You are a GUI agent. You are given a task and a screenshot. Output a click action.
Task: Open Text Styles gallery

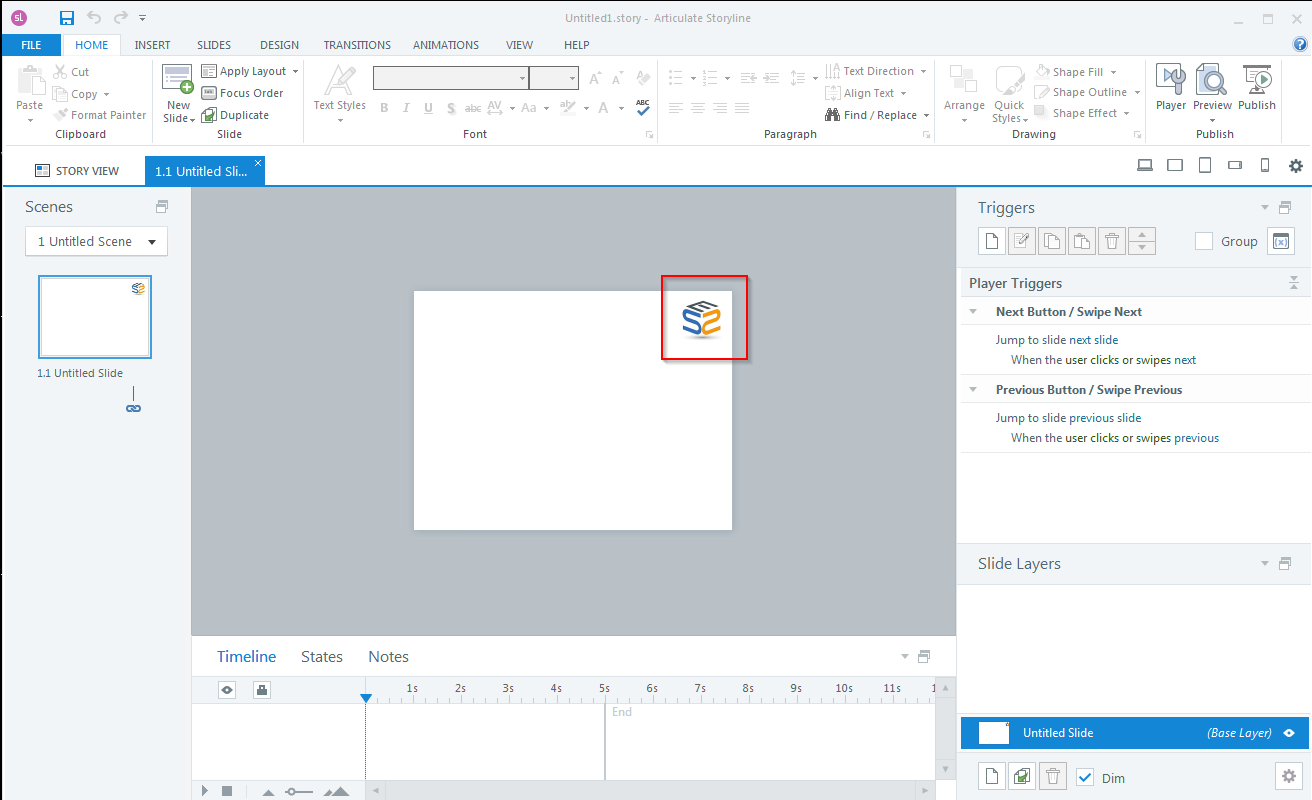pos(340,94)
